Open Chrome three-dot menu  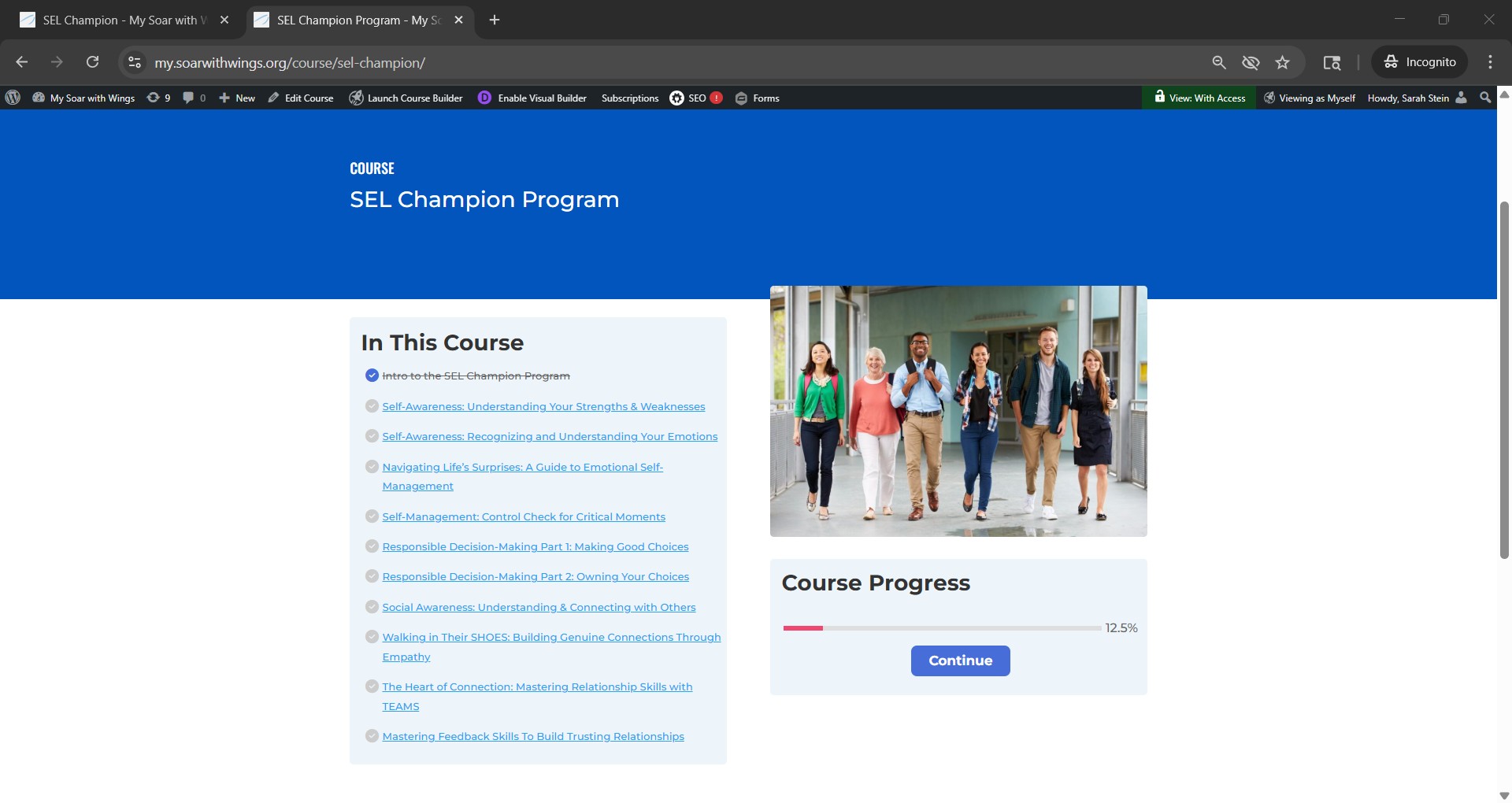click(1490, 62)
